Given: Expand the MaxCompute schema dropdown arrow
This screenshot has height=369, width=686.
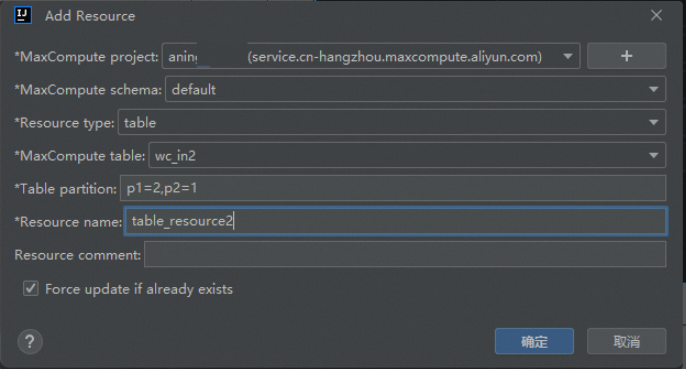Looking at the screenshot, I should point(654,89).
